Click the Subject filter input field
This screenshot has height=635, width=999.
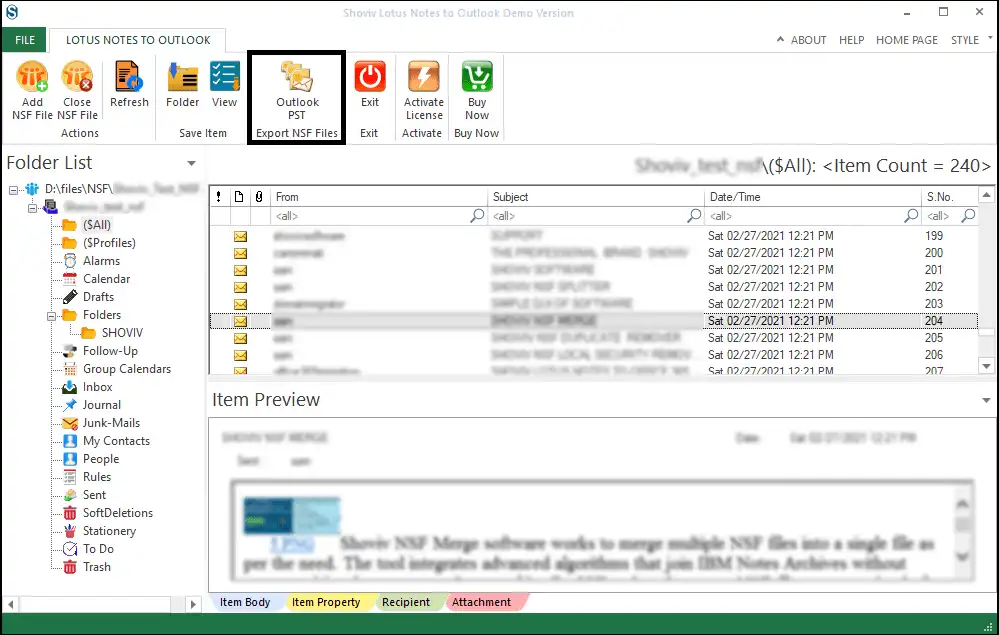(588, 216)
